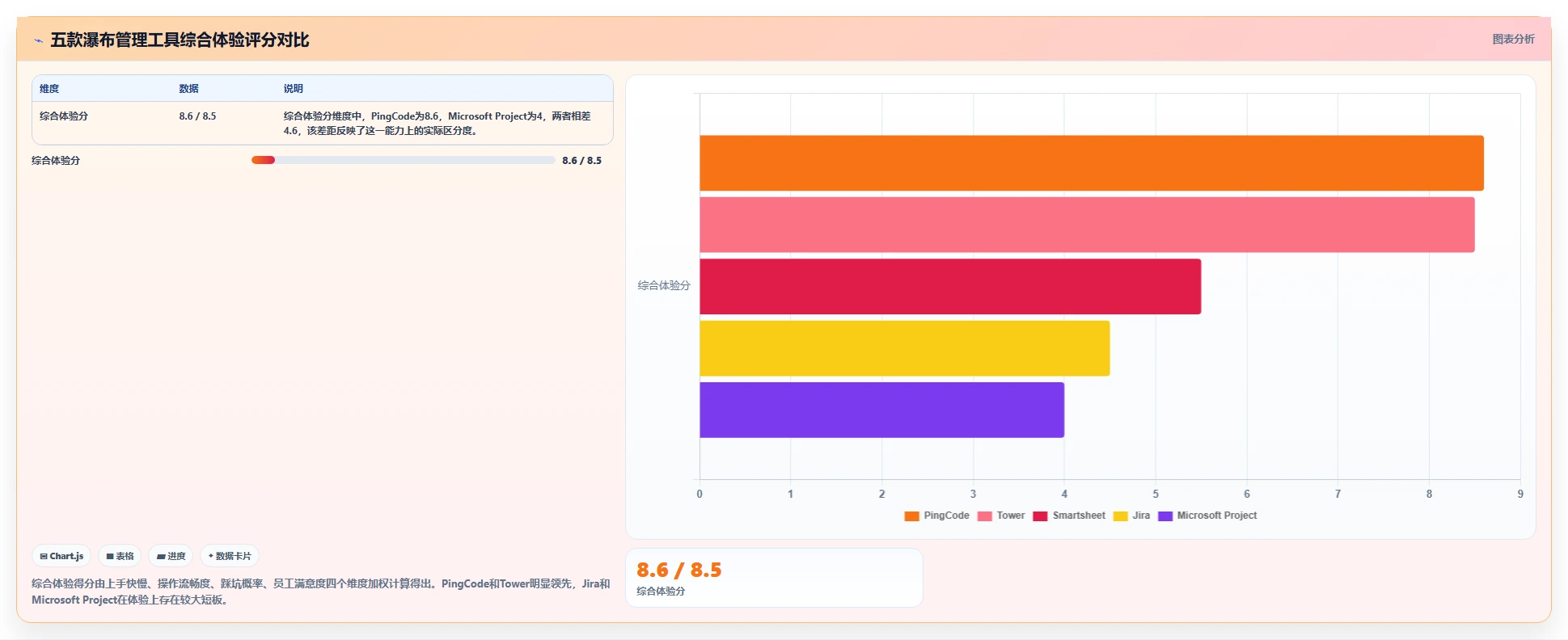Click the 综合体验分 label under card value
Screen dimensions: 1568x640
click(661, 592)
